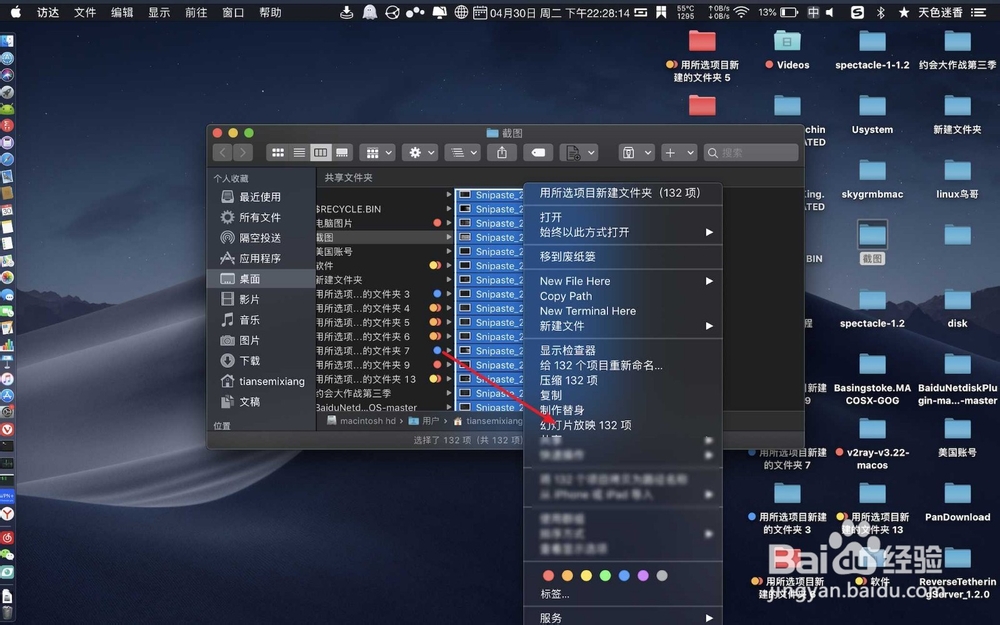Screen dimensions: 1000x625
Task: Click macintosh hd in the path bar
Action: pyautogui.click(x=361, y=421)
